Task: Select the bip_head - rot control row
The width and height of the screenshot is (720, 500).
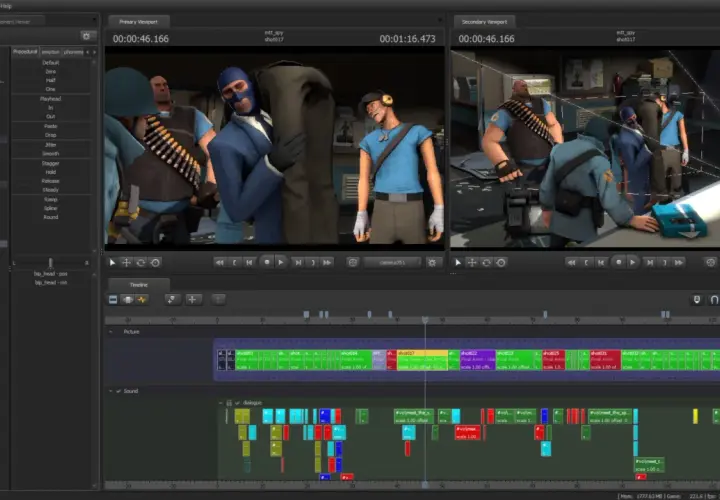Action: 51,283
